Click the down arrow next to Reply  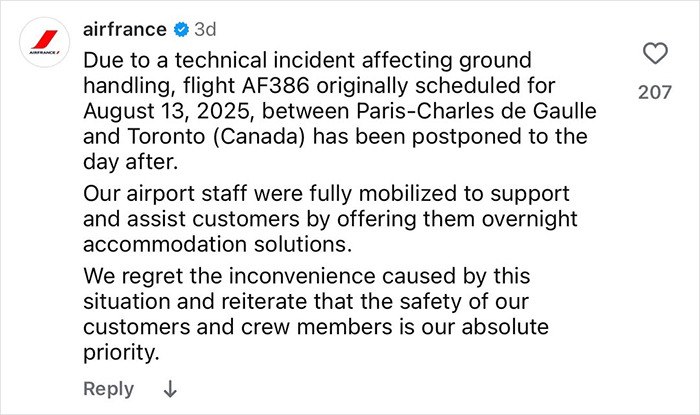pos(169,388)
